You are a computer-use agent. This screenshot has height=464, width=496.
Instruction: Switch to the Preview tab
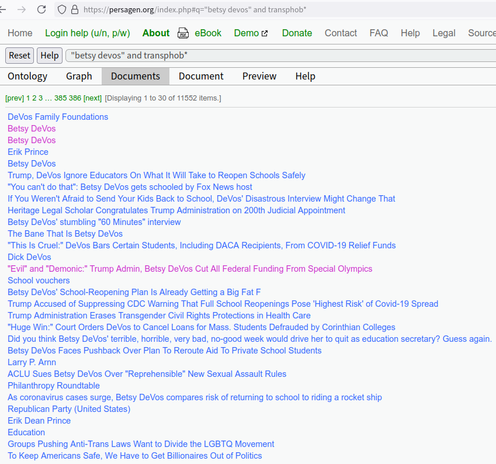coord(259,76)
